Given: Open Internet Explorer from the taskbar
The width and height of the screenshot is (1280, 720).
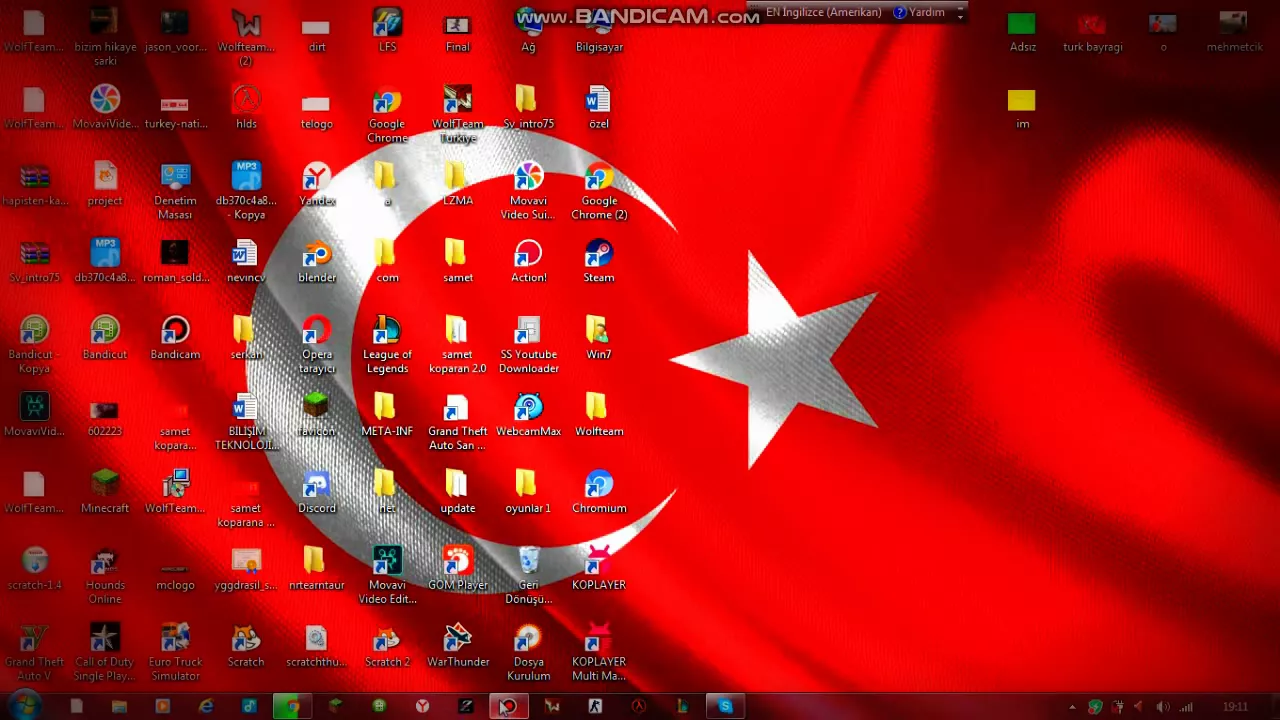Looking at the screenshot, I should click(x=206, y=706).
